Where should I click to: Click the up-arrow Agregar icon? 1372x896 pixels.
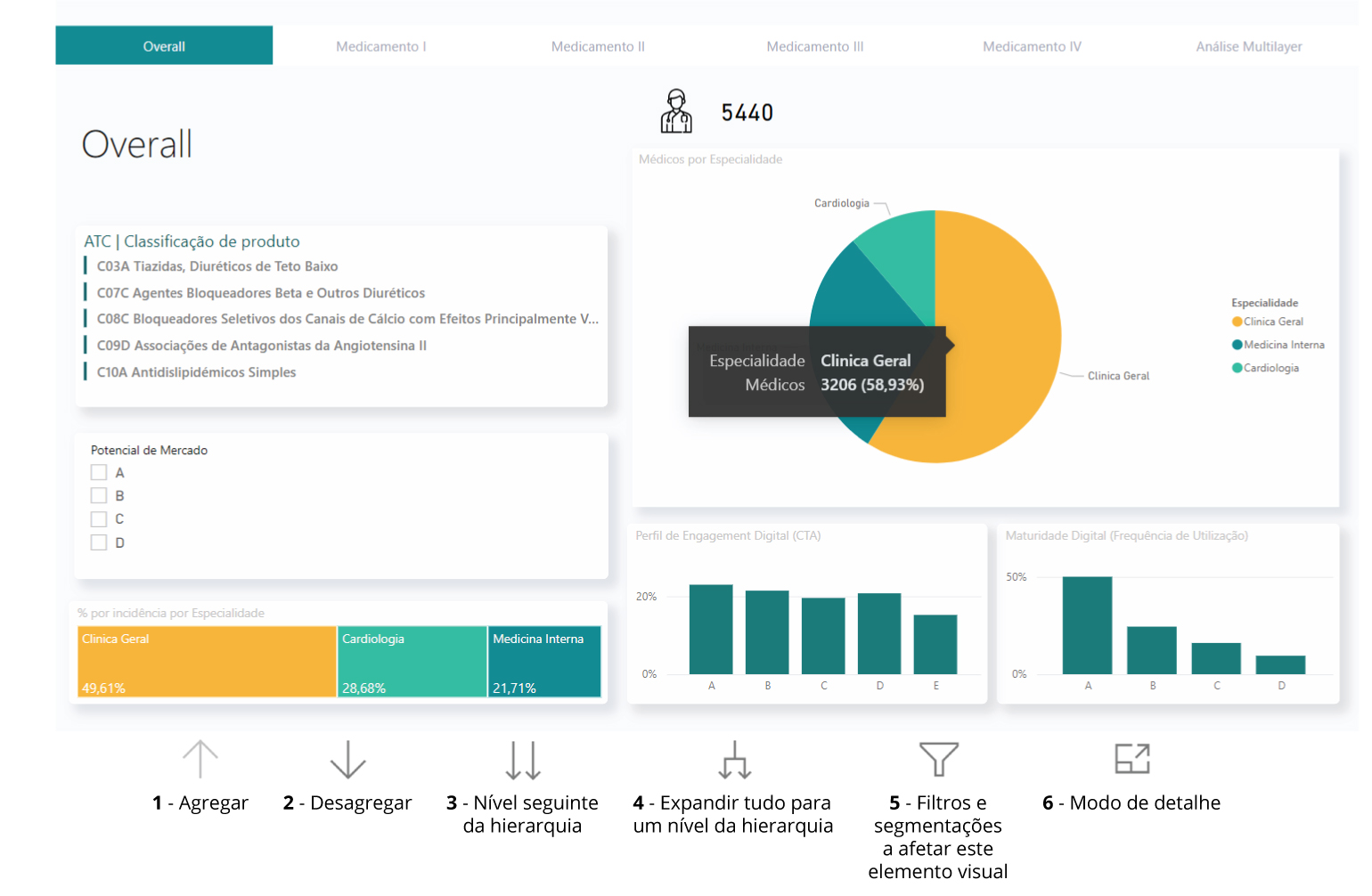tap(200, 760)
